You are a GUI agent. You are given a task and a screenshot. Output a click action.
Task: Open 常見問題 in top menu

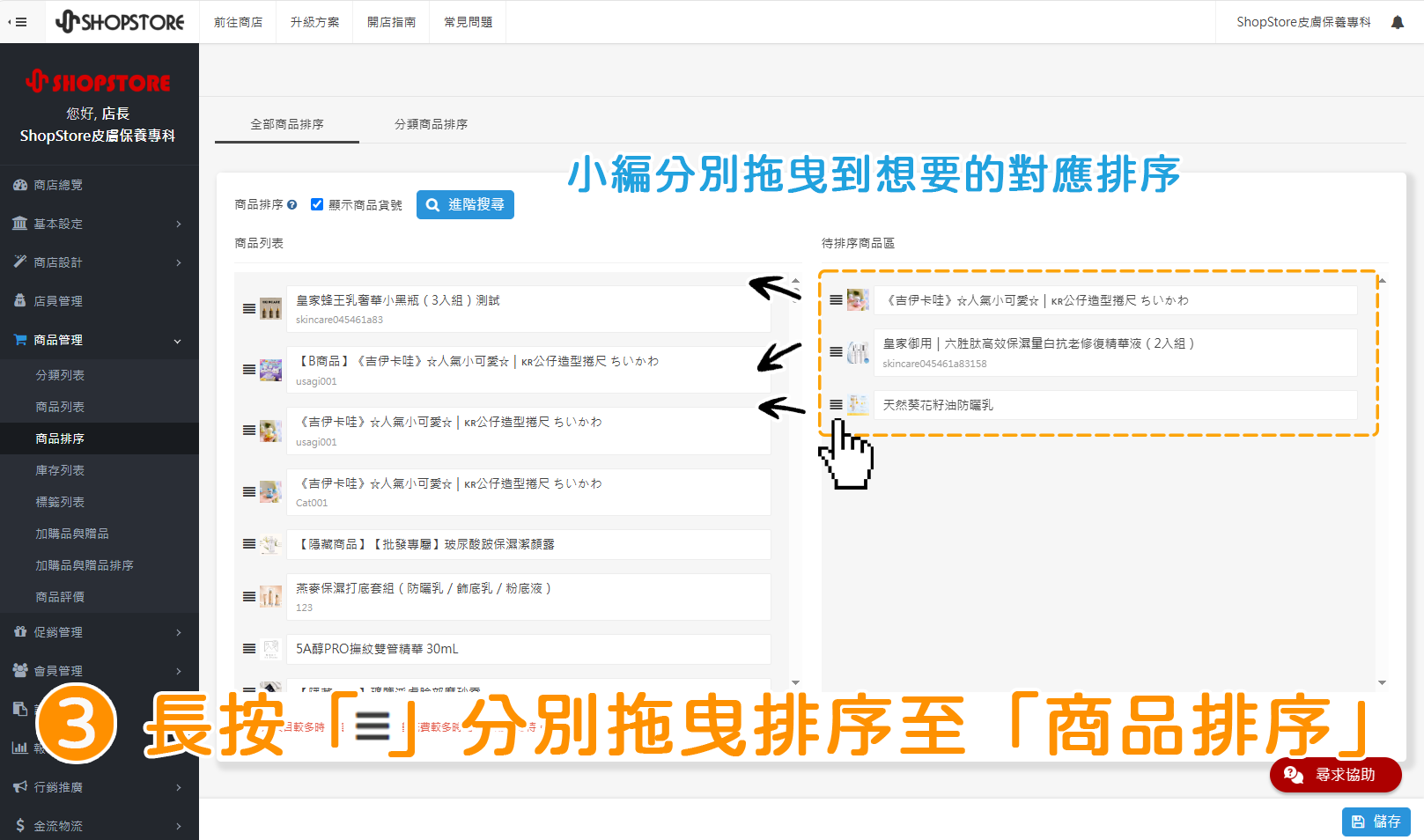point(468,22)
